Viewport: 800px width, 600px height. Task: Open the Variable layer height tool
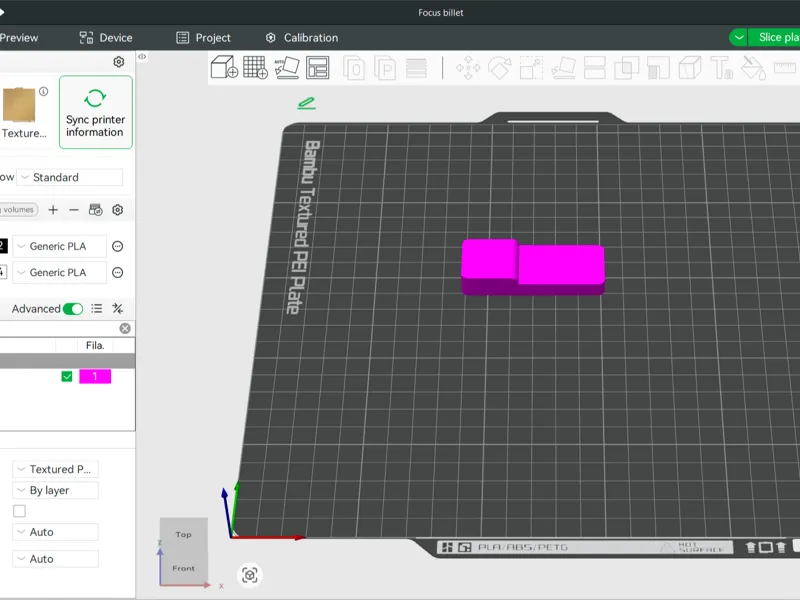pyautogui.click(x=416, y=68)
